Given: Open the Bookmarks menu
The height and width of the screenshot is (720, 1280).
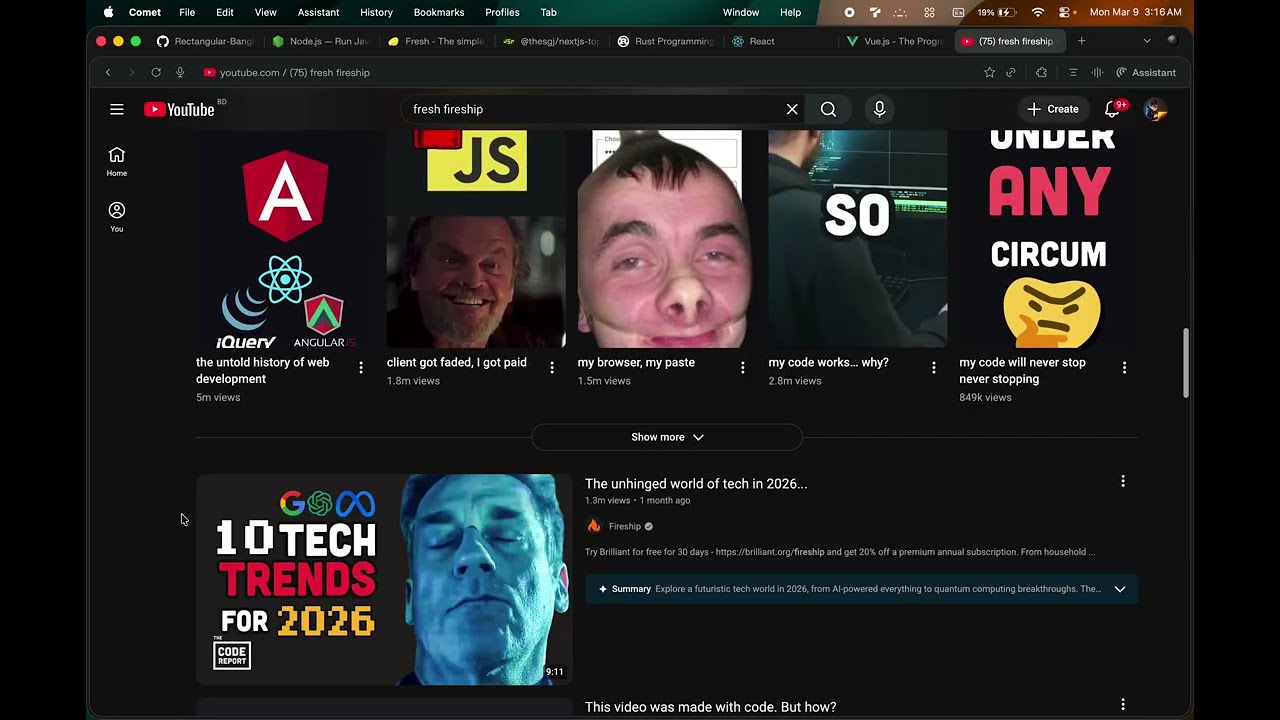Looking at the screenshot, I should (x=439, y=12).
